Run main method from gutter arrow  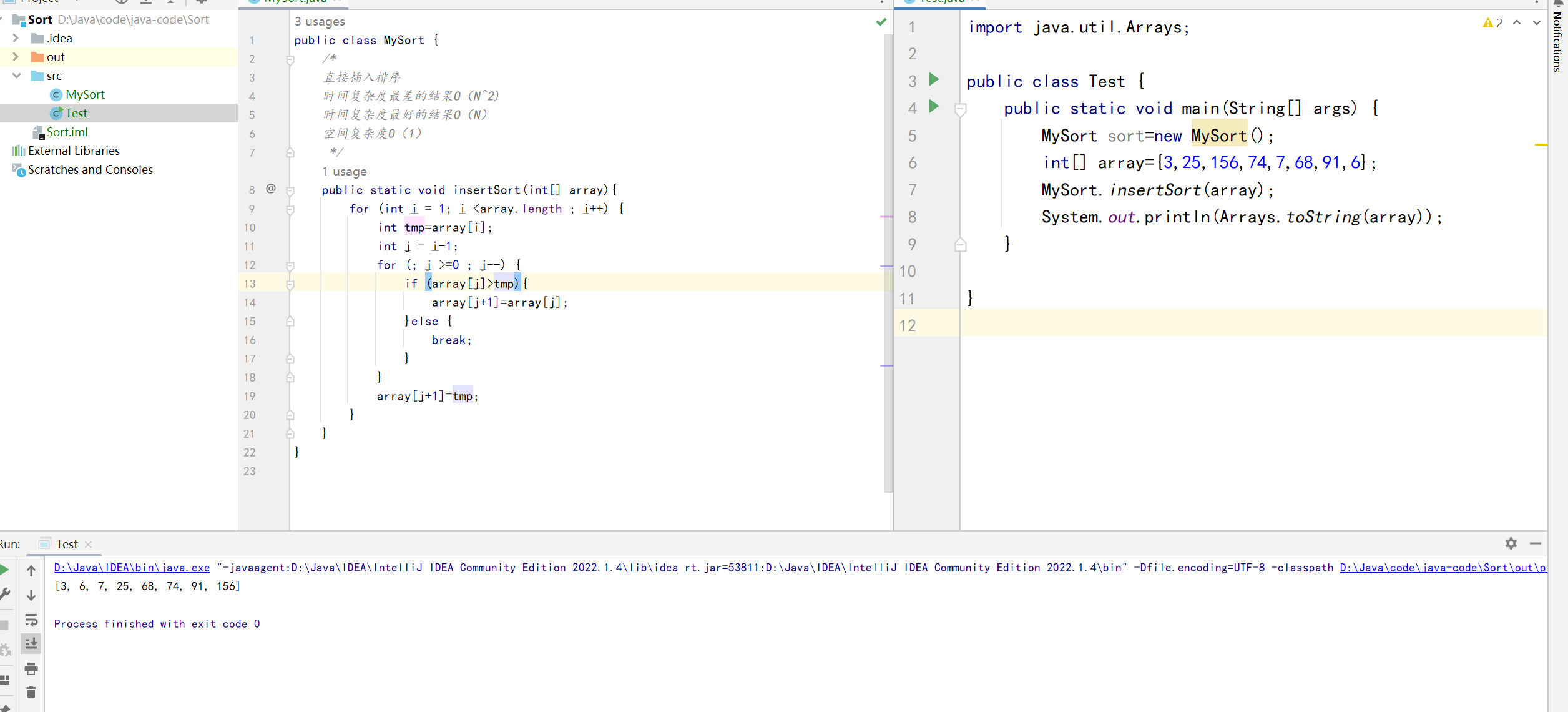tap(934, 106)
